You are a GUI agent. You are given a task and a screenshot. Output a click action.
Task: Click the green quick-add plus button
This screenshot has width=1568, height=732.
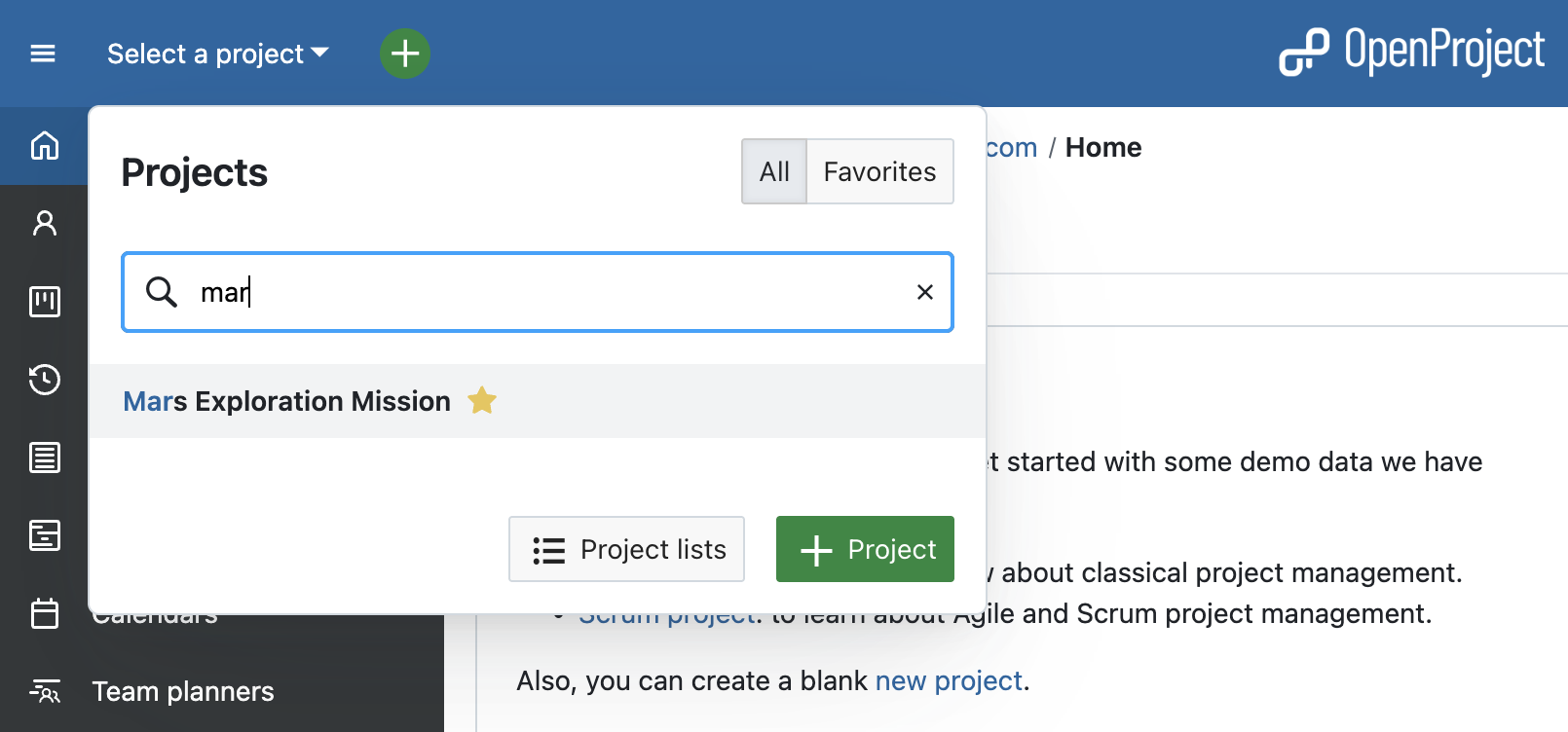[x=404, y=54]
